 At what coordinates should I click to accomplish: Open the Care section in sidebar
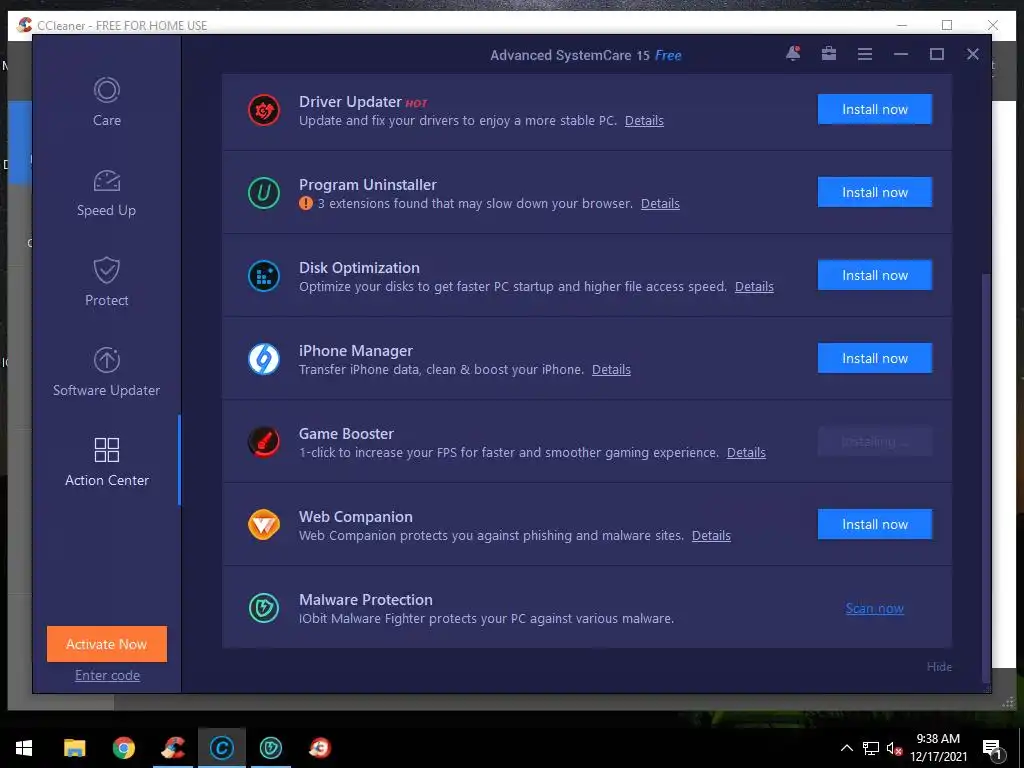tap(106, 102)
